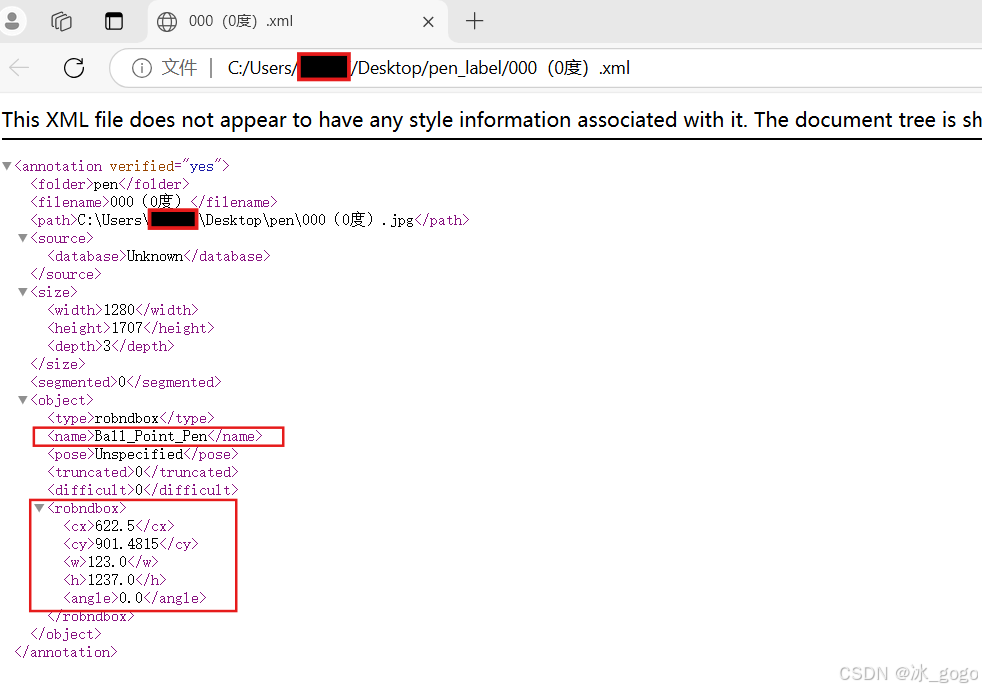Select the 000 (0度).xml tab

(297, 21)
